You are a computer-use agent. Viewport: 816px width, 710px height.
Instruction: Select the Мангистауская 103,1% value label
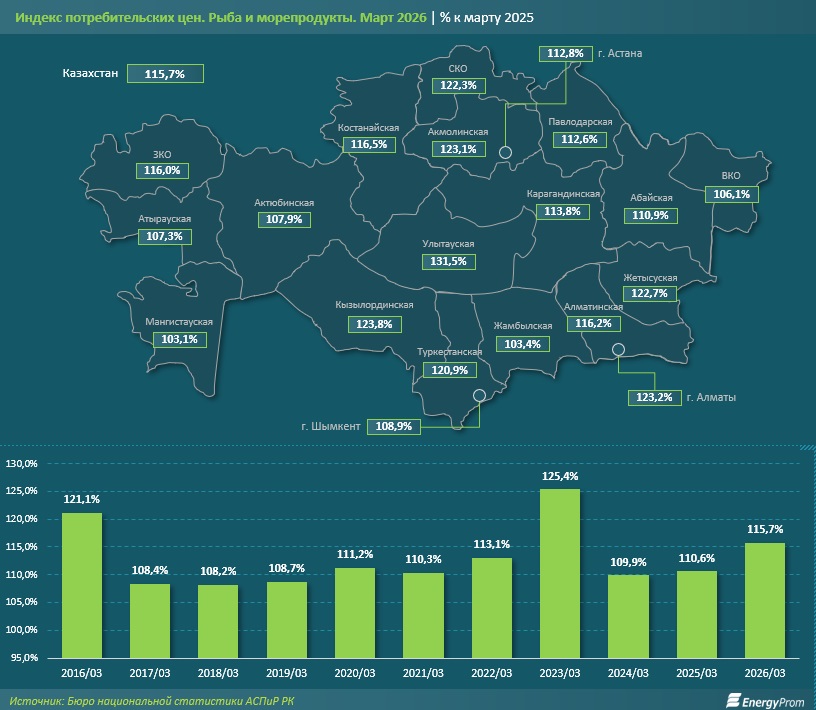tap(179, 339)
